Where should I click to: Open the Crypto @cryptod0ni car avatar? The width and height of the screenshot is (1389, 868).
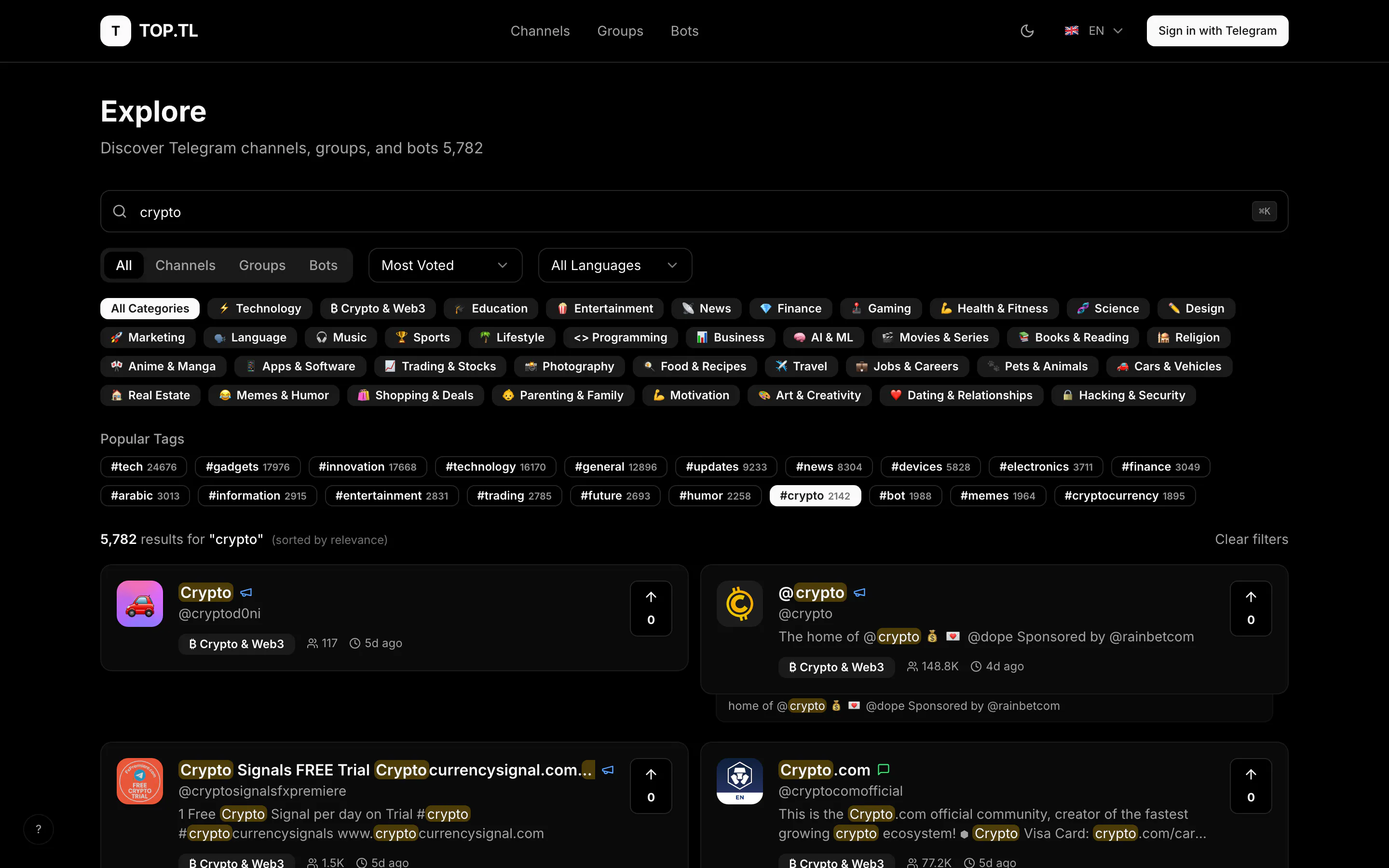click(x=139, y=603)
